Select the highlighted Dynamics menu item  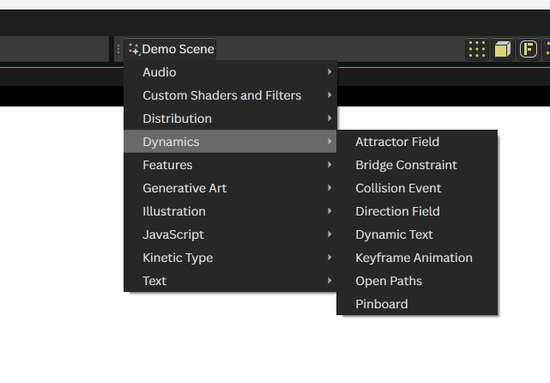(x=230, y=141)
